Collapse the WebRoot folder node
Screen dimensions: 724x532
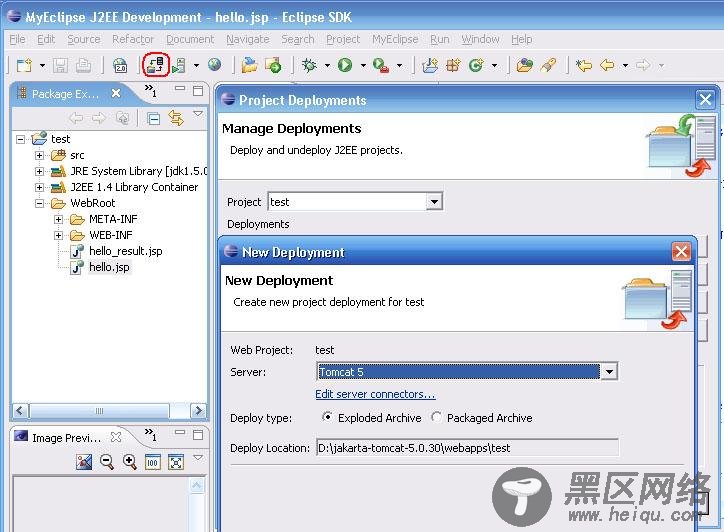coord(39,203)
